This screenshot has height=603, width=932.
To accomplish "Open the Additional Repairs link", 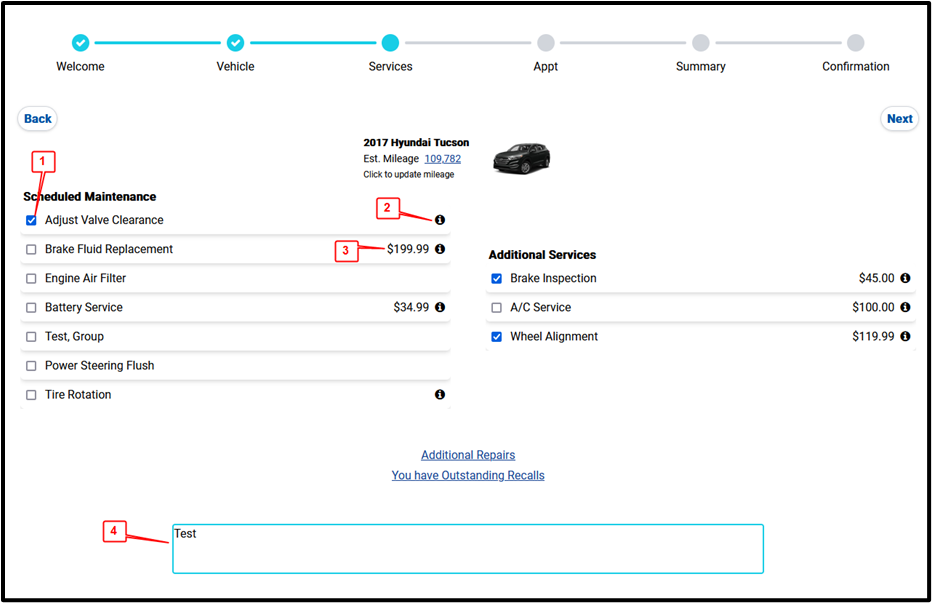I will (x=468, y=455).
